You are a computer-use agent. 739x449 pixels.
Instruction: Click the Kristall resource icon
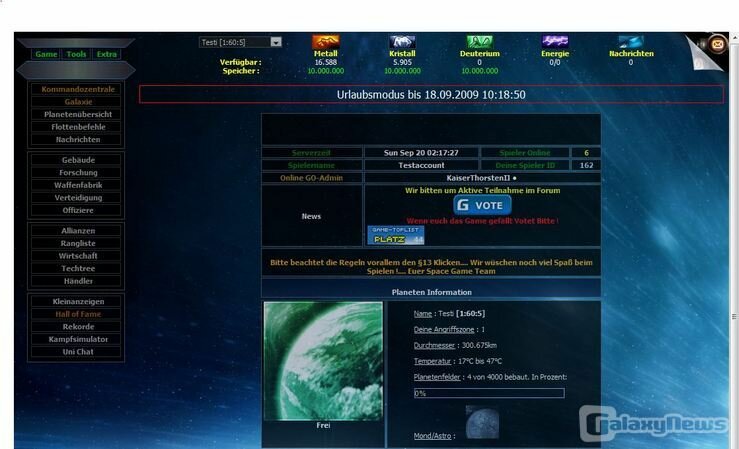tap(402, 41)
